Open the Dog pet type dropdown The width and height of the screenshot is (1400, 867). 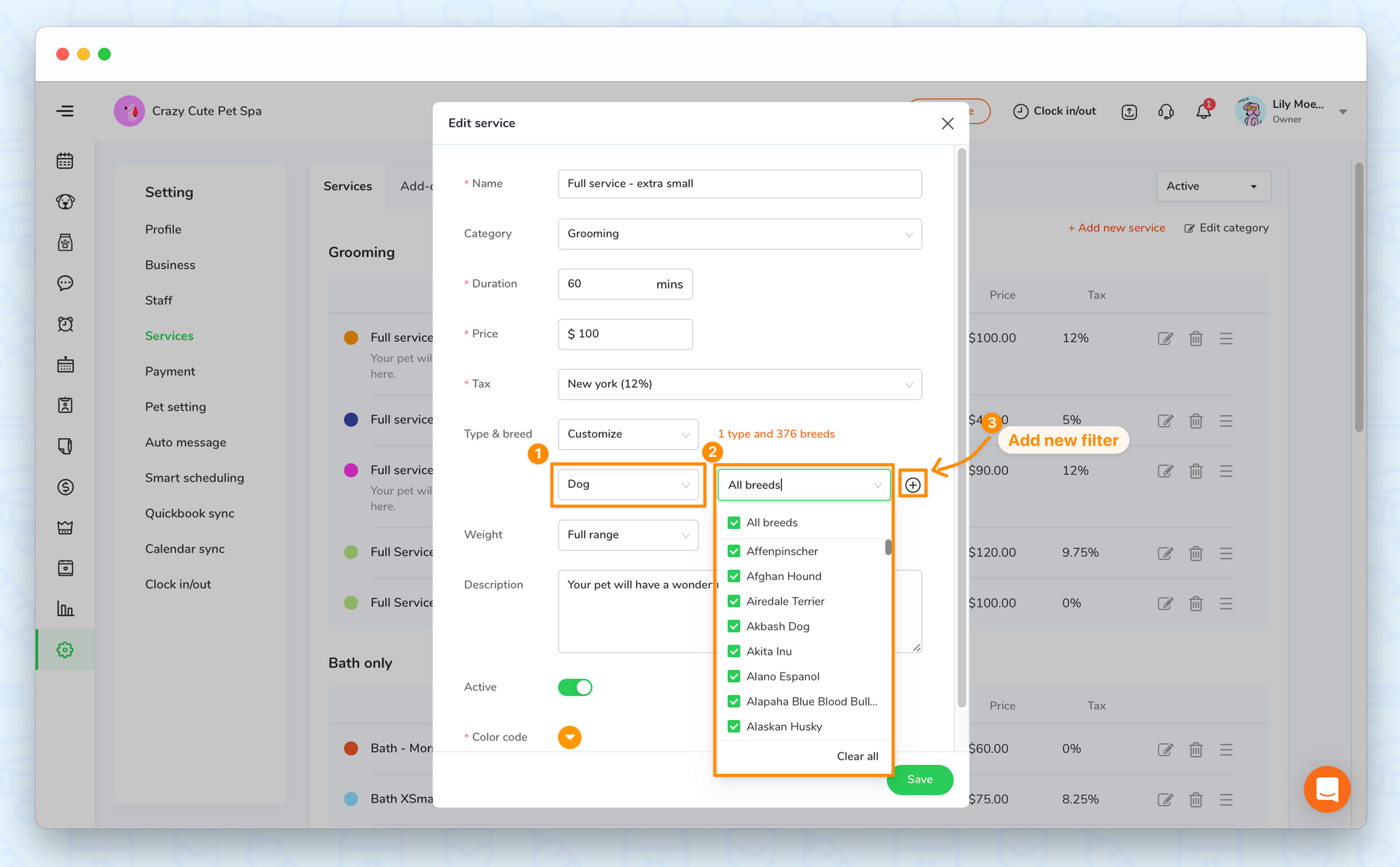coord(628,484)
